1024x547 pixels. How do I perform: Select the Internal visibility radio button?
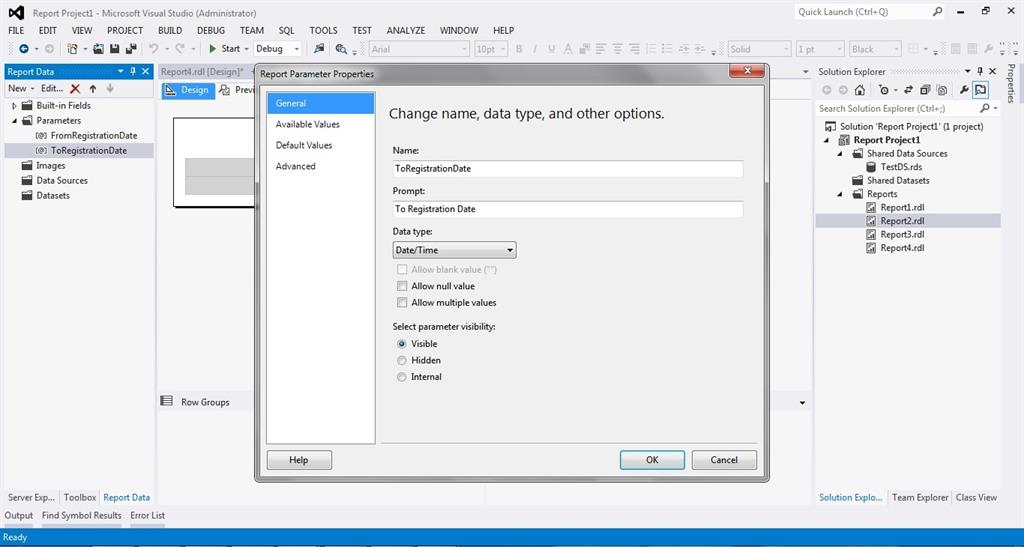pos(402,377)
